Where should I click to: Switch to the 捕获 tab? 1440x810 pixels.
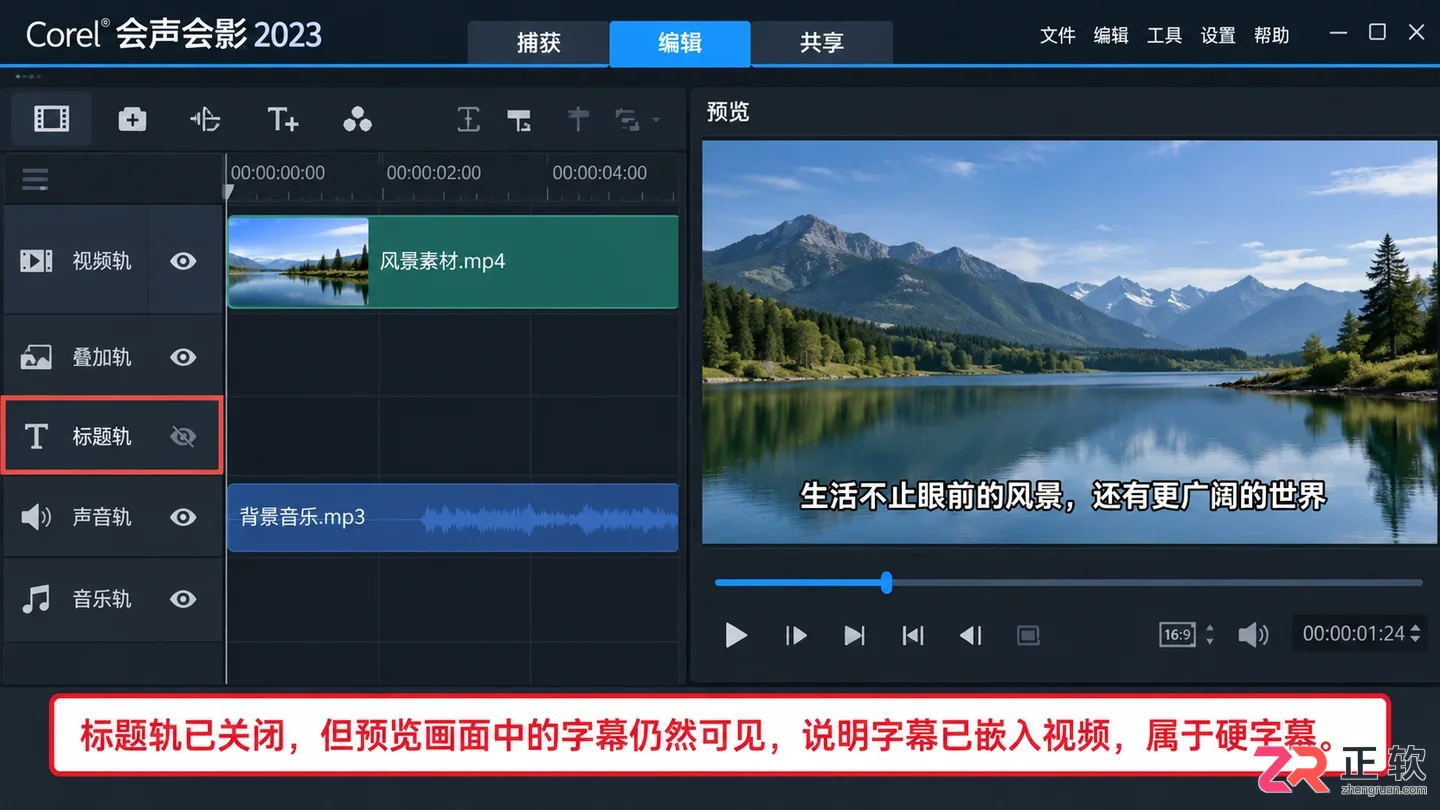pyautogui.click(x=539, y=43)
